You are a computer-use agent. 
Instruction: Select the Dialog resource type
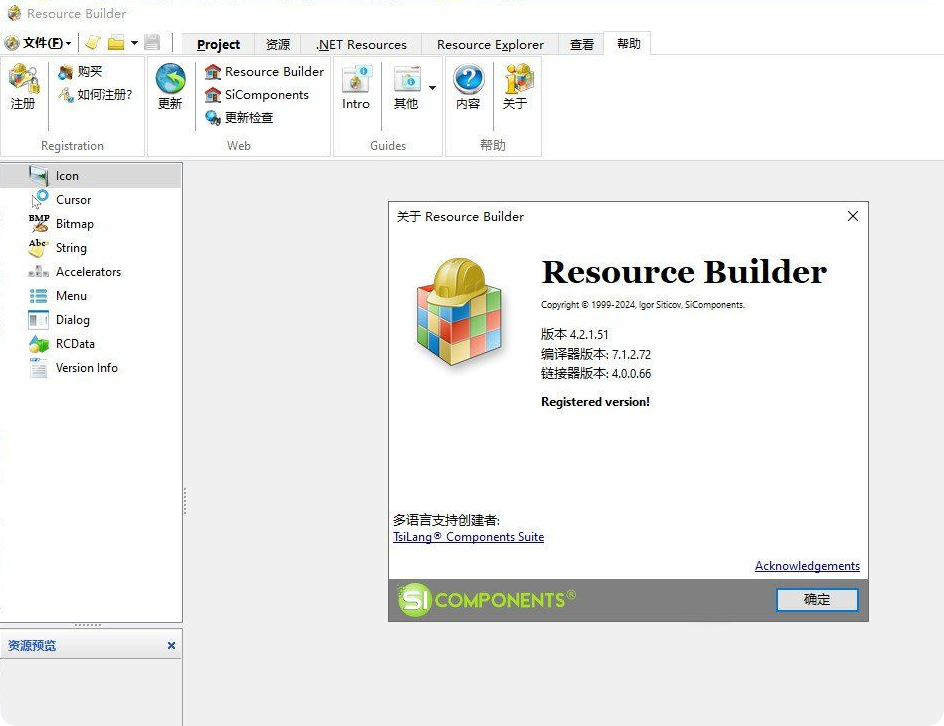click(x=91, y=320)
